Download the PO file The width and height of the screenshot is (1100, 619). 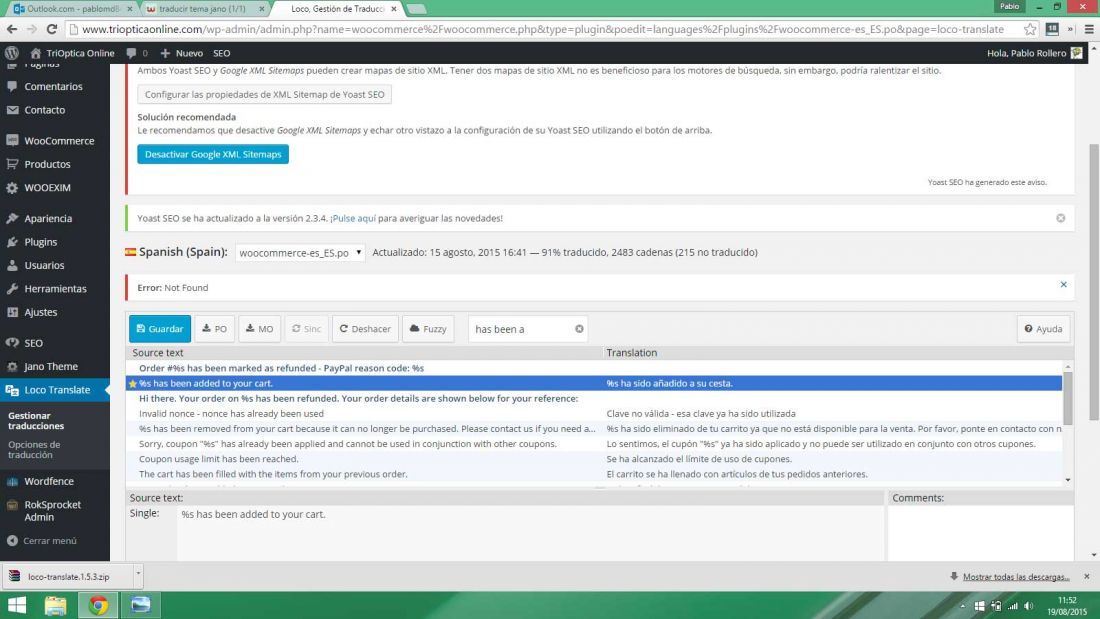click(215, 329)
